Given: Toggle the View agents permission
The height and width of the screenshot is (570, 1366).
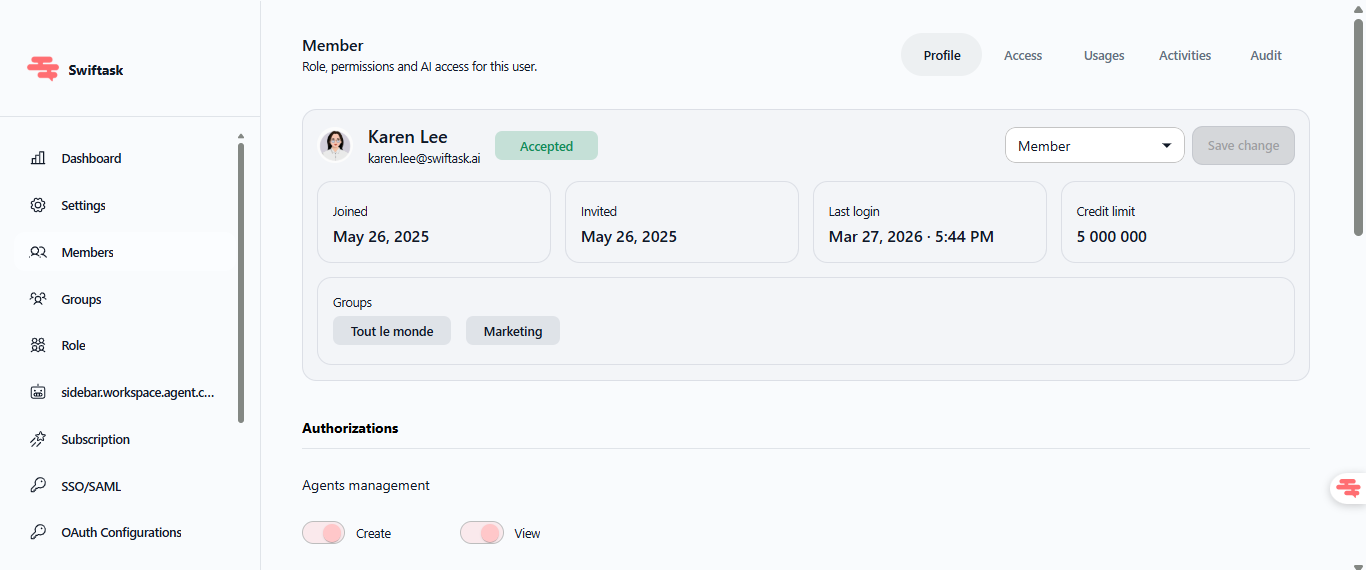Looking at the screenshot, I should [481, 533].
